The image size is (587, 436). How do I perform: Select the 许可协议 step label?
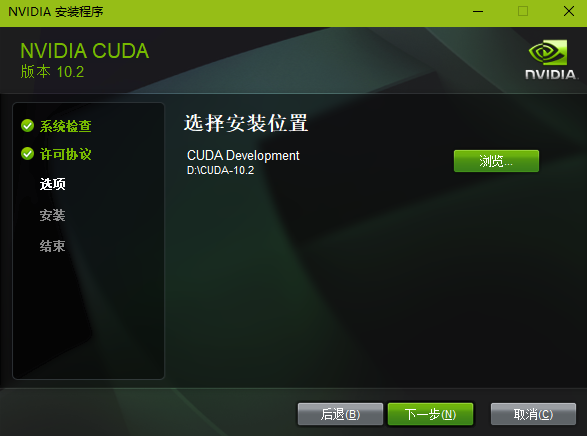(x=66, y=154)
